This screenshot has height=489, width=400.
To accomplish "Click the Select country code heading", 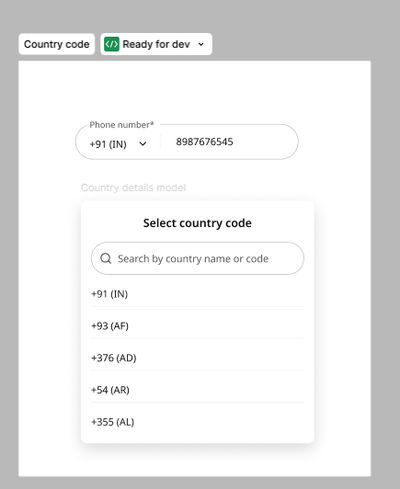I will point(197,223).
